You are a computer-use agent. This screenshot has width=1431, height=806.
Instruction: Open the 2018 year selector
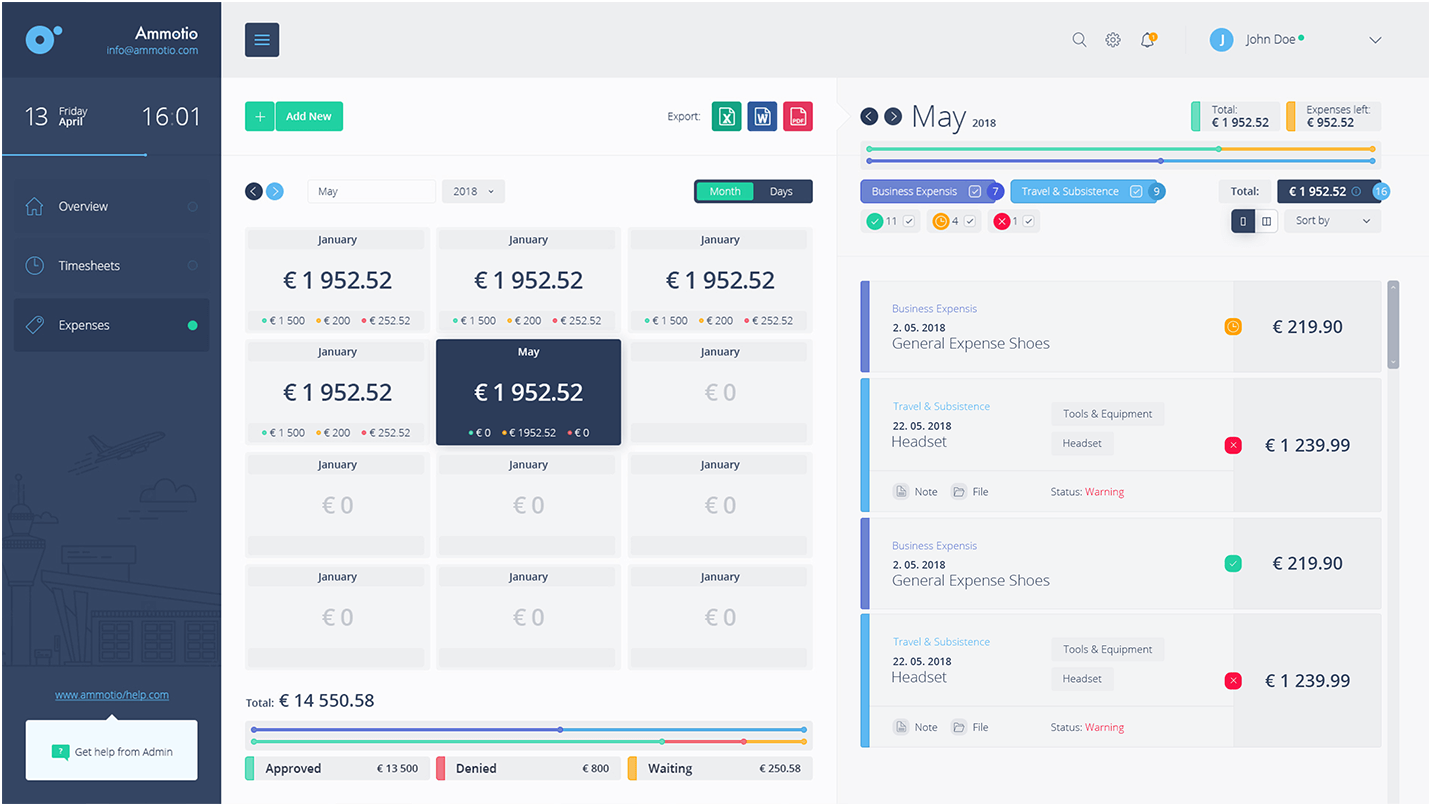[472, 191]
